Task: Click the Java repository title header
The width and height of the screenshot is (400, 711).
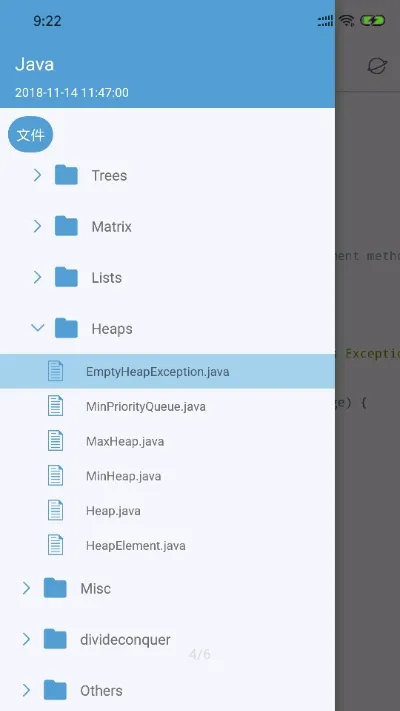Action: click(34, 64)
